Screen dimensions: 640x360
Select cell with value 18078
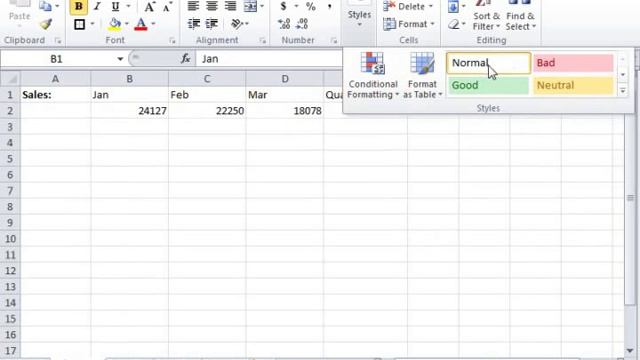(284, 111)
